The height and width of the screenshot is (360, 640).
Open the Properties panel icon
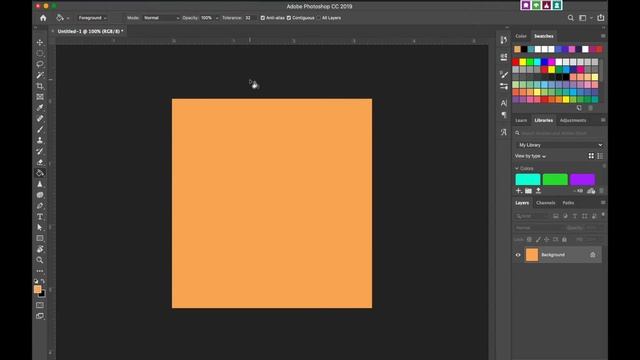(504, 57)
